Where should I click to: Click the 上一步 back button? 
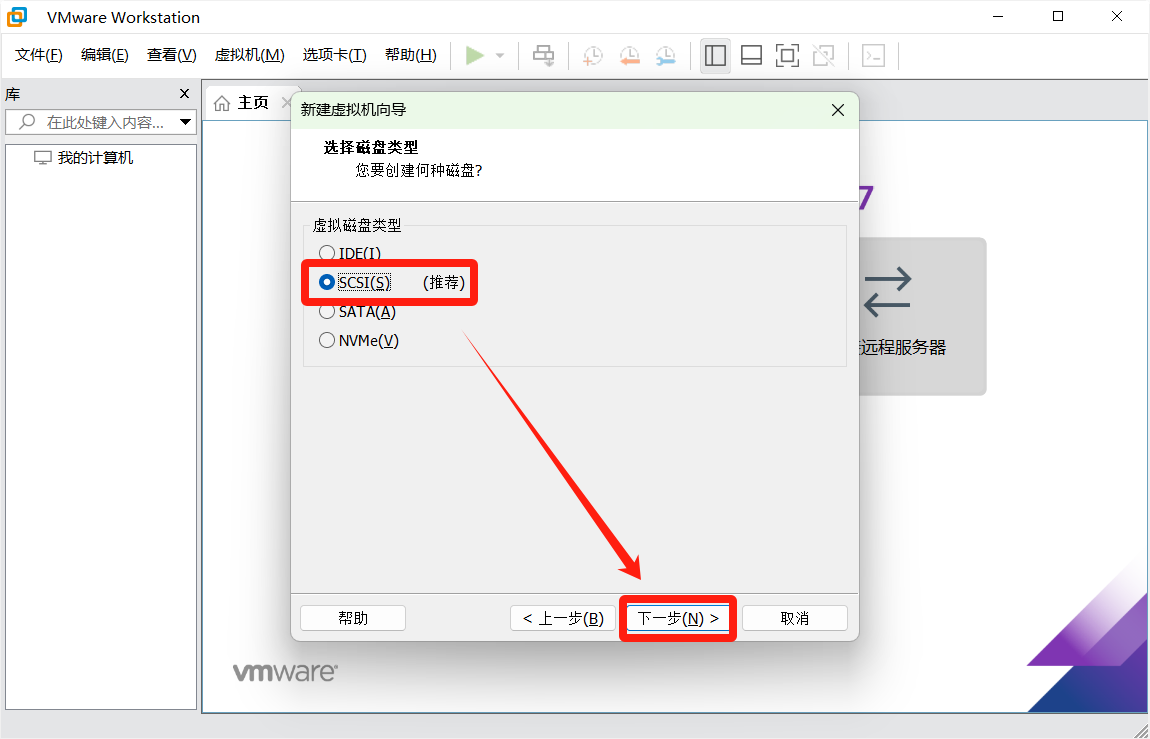tap(562, 618)
